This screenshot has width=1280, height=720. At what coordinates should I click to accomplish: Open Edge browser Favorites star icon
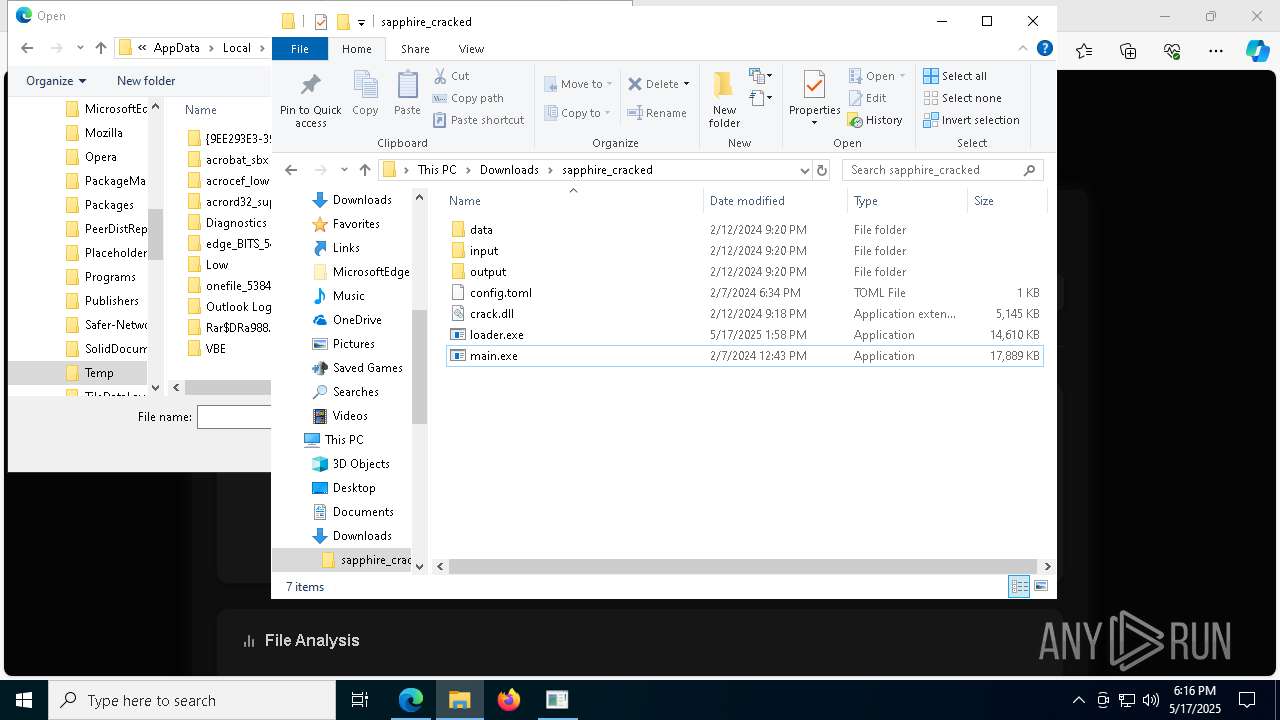[1084, 51]
